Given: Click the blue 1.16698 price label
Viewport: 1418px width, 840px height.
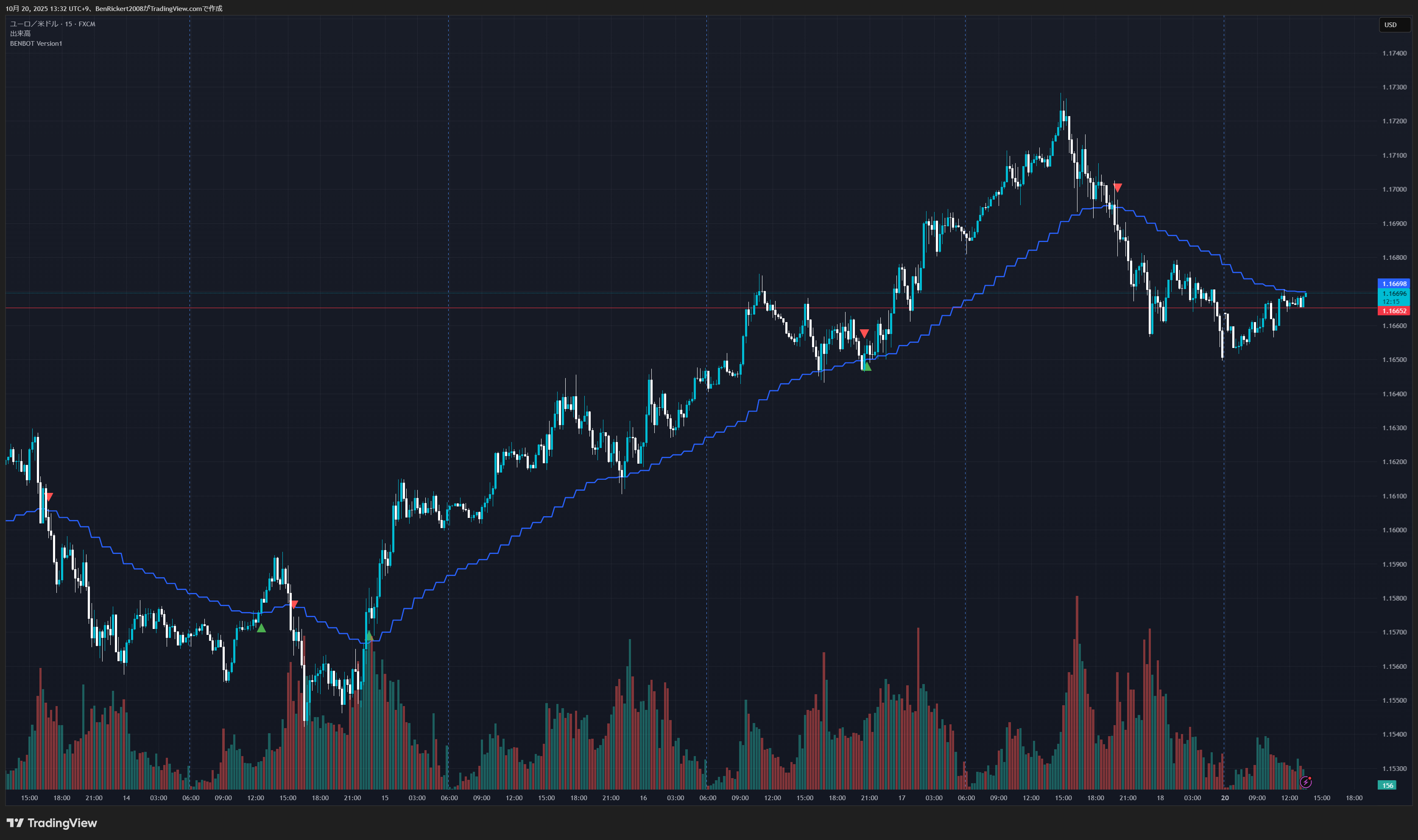Looking at the screenshot, I should (1394, 284).
